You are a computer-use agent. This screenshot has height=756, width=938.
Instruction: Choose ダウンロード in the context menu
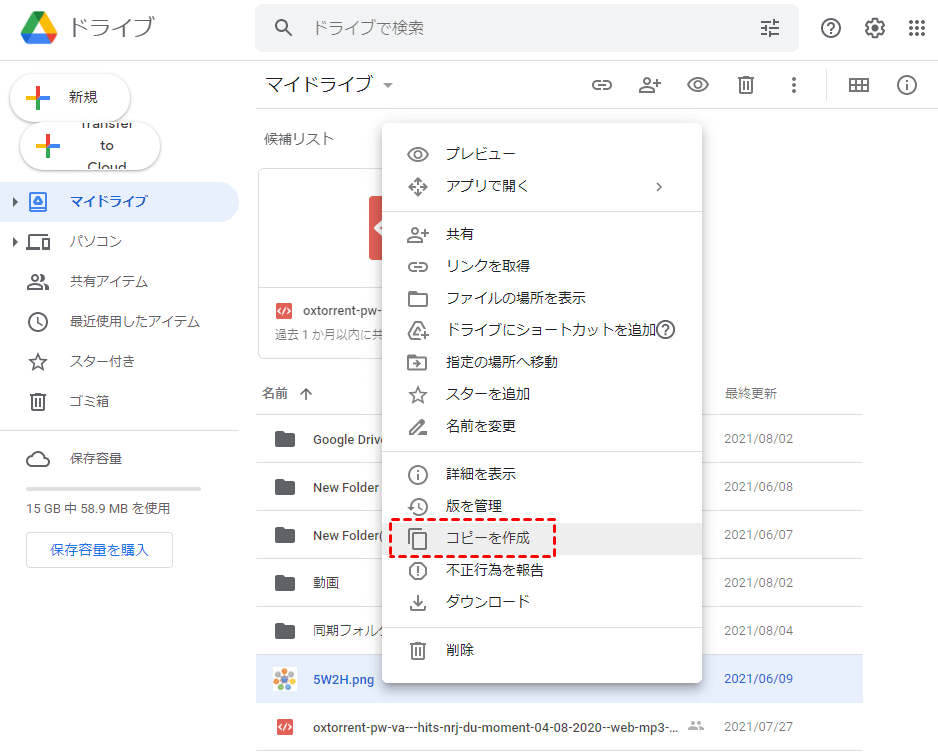coord(487,602)
